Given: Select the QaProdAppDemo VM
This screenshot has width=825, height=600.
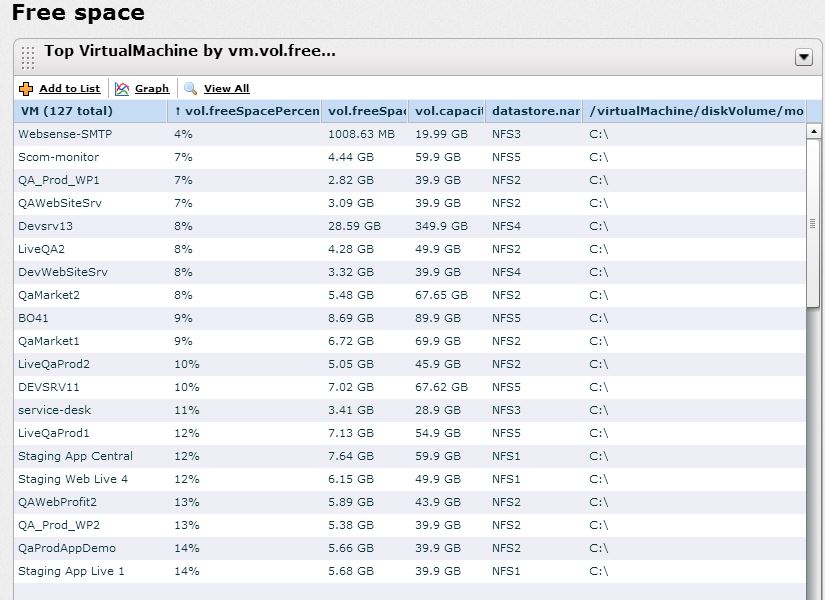Looking at the screenshot, I should click(67, 548).
